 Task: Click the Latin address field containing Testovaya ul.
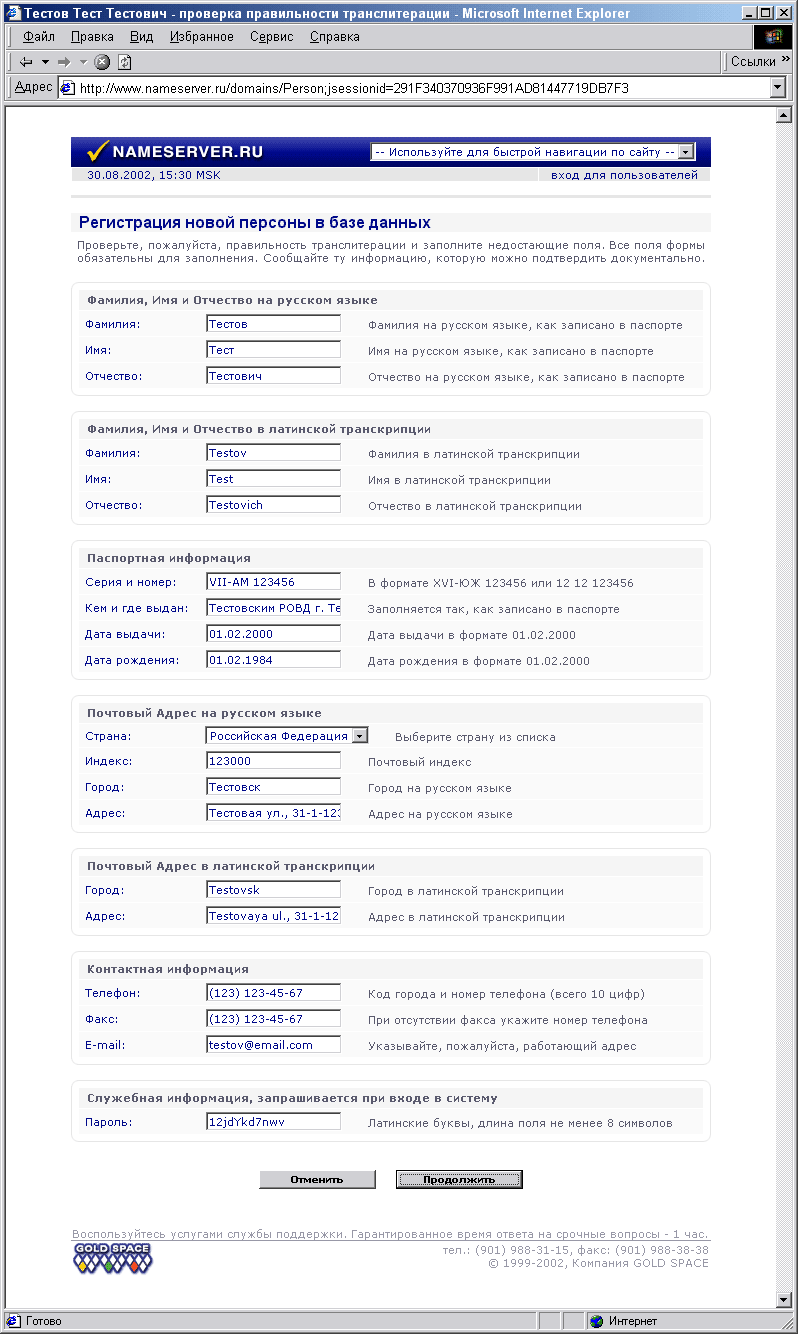273,916
